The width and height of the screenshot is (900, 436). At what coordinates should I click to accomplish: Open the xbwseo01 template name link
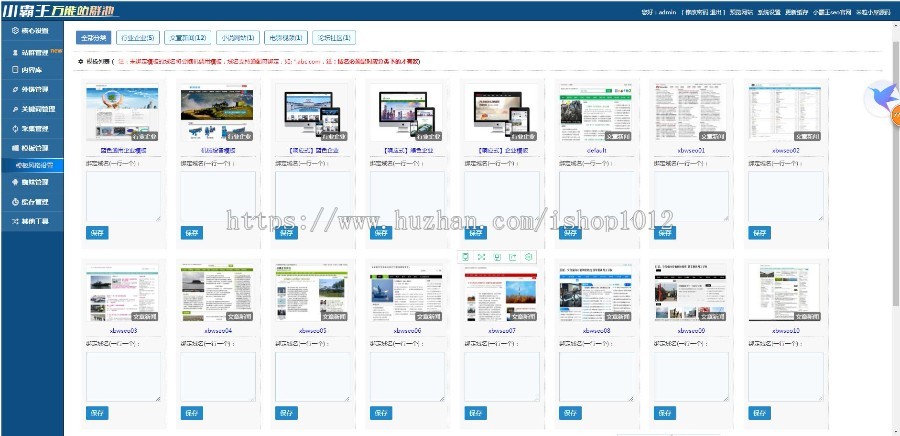pos(691,151)
